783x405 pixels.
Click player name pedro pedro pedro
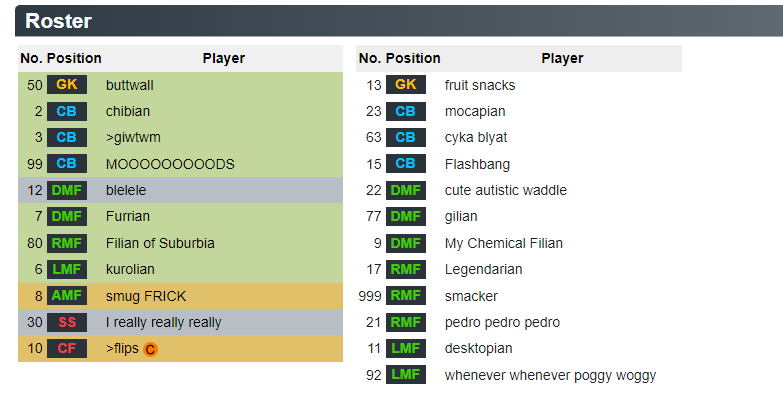pyautogui.click(x=502, y=323)
